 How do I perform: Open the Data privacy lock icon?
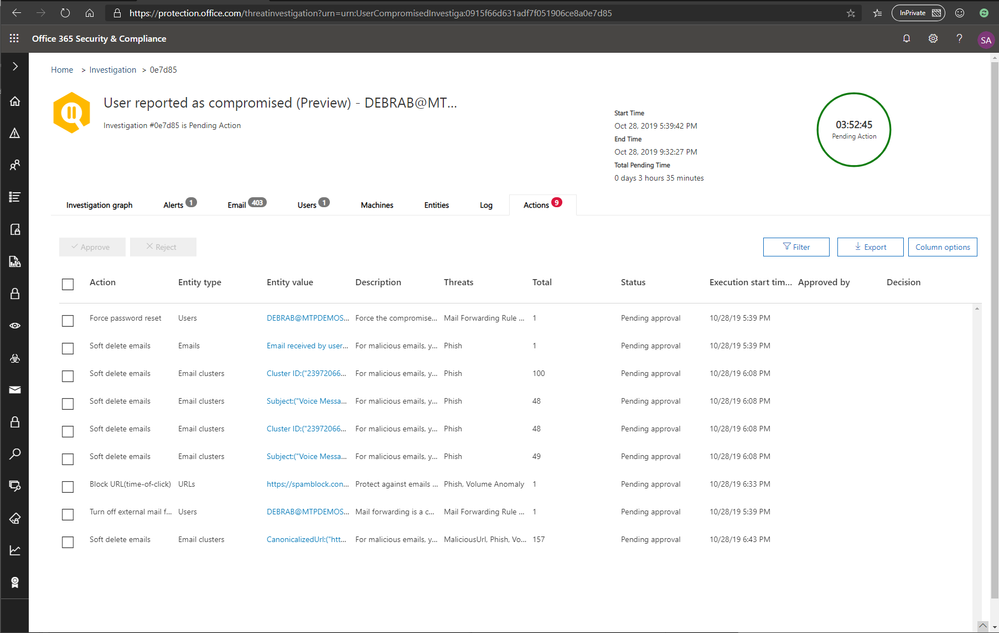tap(15, 422)
